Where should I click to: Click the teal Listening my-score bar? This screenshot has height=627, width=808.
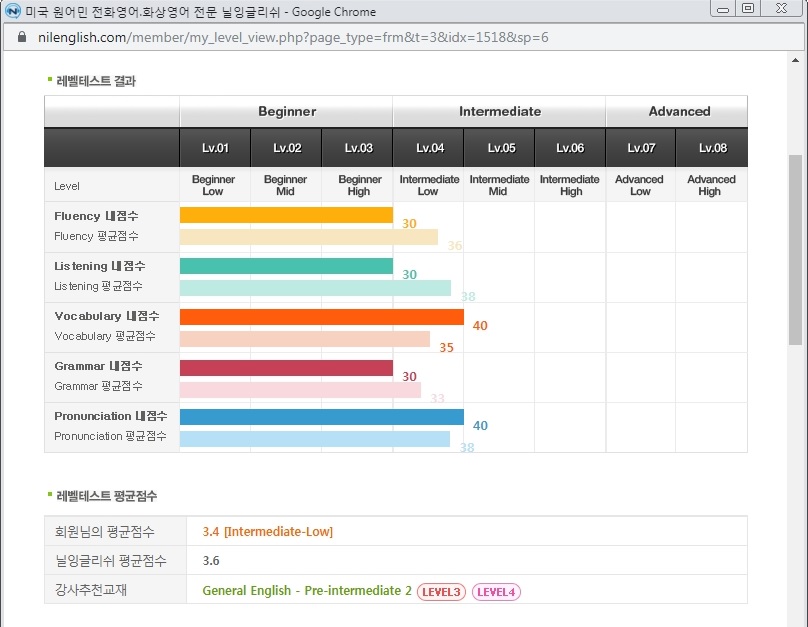click(x=286, y=266)
